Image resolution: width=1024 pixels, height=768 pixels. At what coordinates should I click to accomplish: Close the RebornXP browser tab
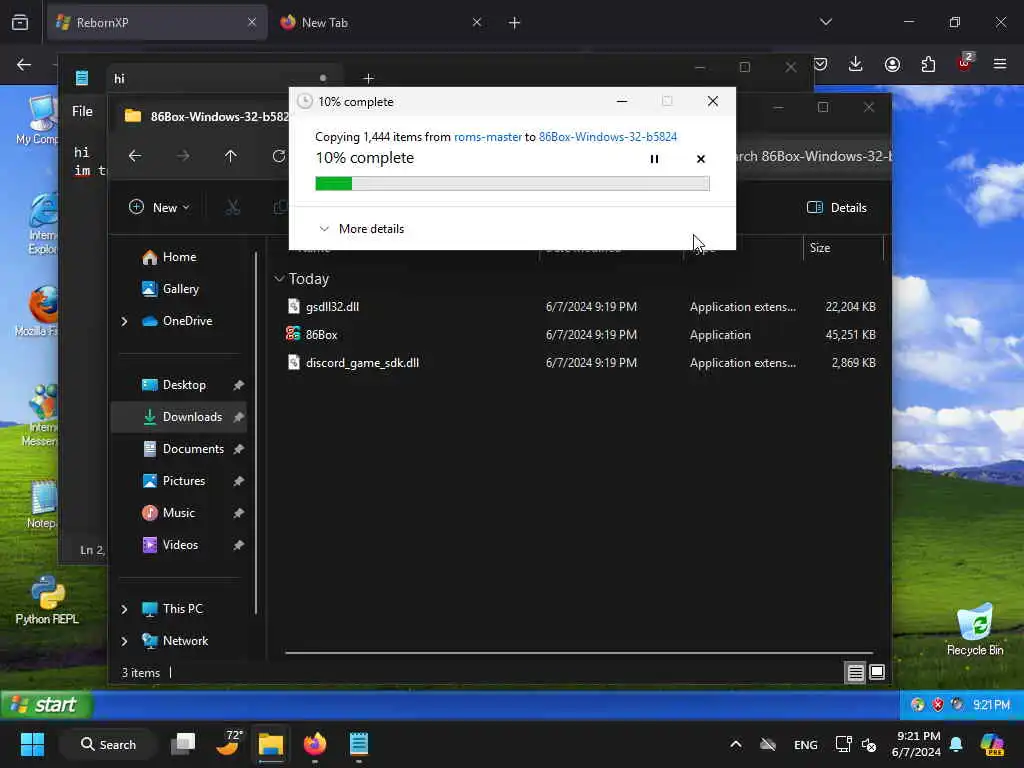coord(251,22)
